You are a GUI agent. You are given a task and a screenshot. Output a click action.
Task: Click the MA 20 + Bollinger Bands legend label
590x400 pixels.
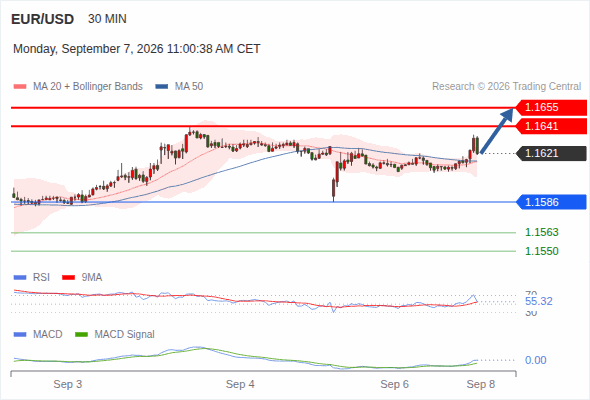tap(88, 87)
